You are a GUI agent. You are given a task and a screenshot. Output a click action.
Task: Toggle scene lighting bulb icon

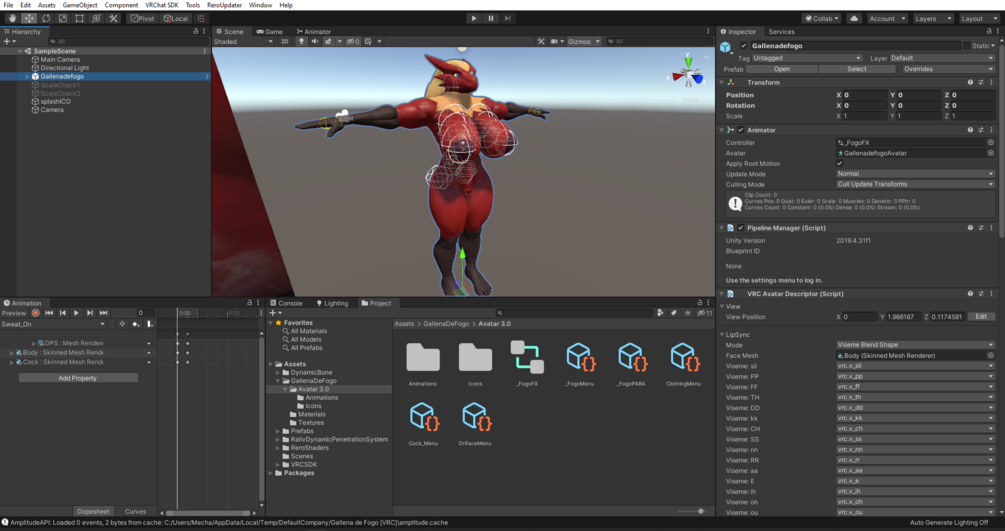[301, 42]
